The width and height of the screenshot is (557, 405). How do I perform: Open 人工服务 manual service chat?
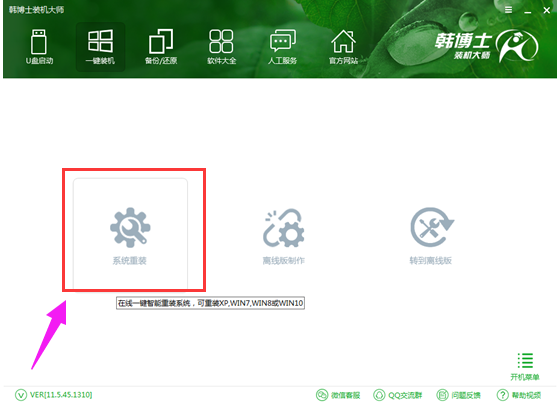pyautogui.click(x=282, y=47)
